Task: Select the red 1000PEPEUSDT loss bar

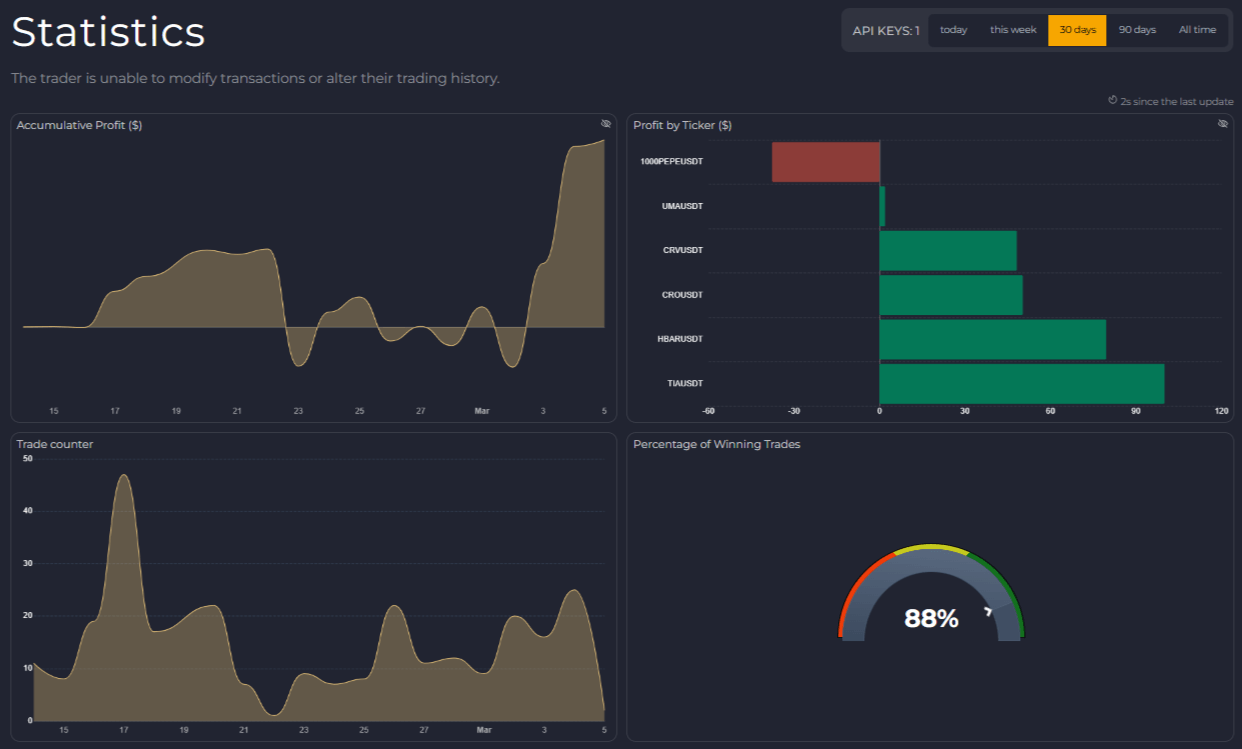Action: pos(826,162)
